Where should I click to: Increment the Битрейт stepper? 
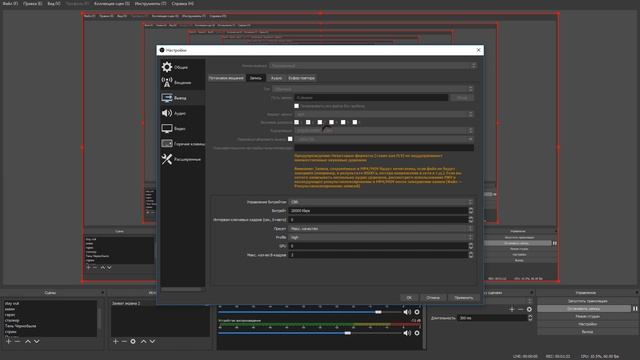(x=471, y=209)
